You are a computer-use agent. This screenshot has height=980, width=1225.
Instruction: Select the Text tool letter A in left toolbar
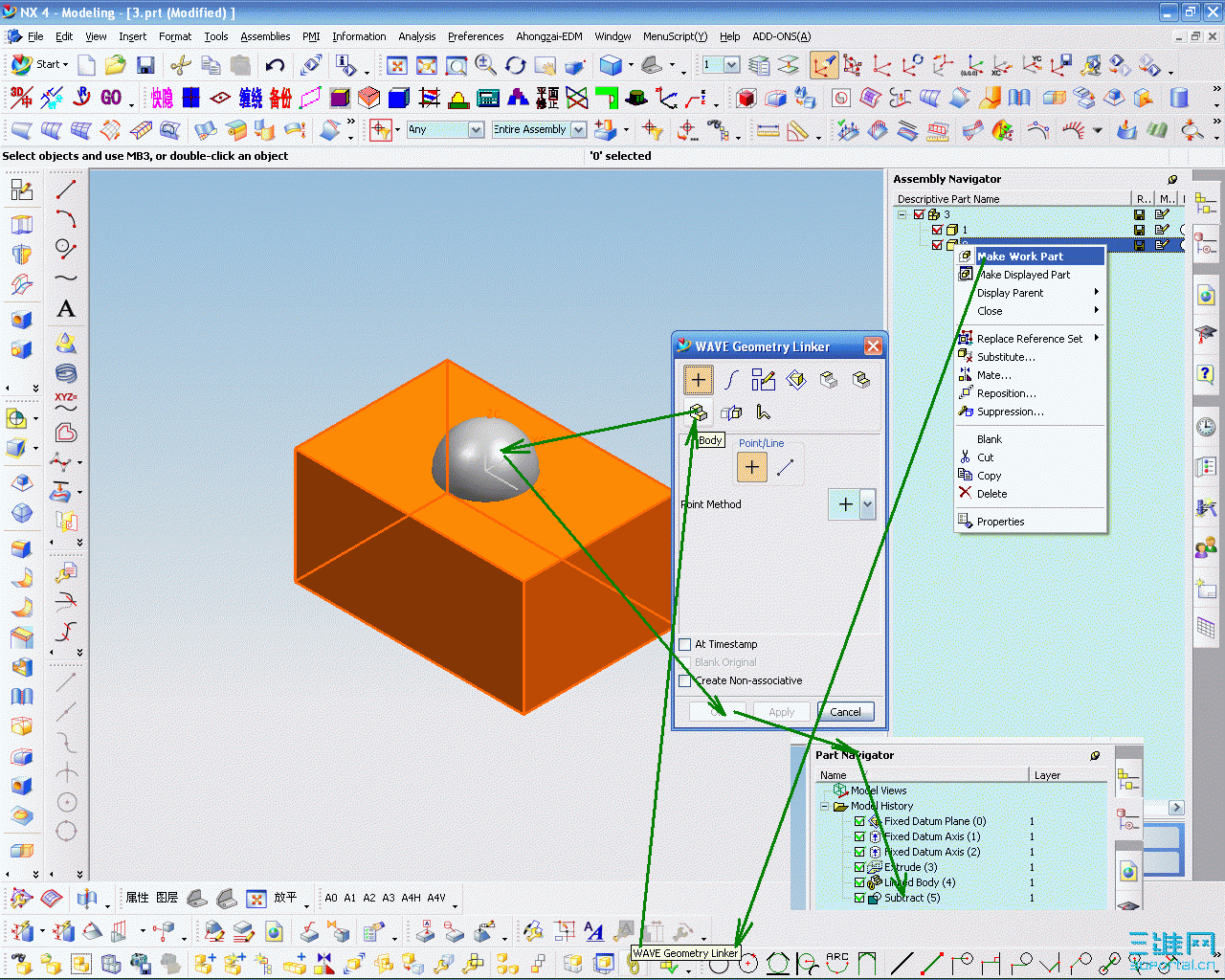(x=66, y=308)
